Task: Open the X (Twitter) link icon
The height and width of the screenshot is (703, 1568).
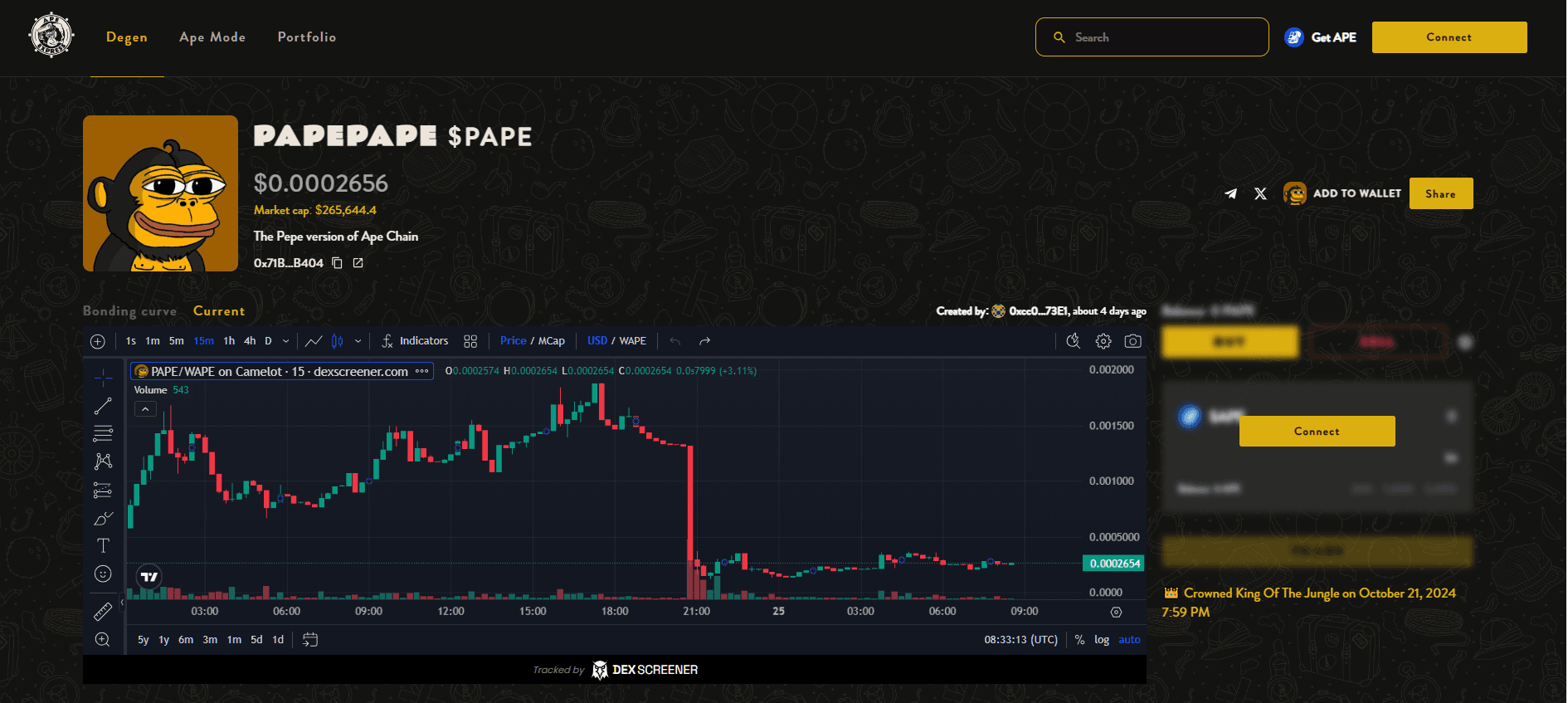Action: pos(1260,193)
